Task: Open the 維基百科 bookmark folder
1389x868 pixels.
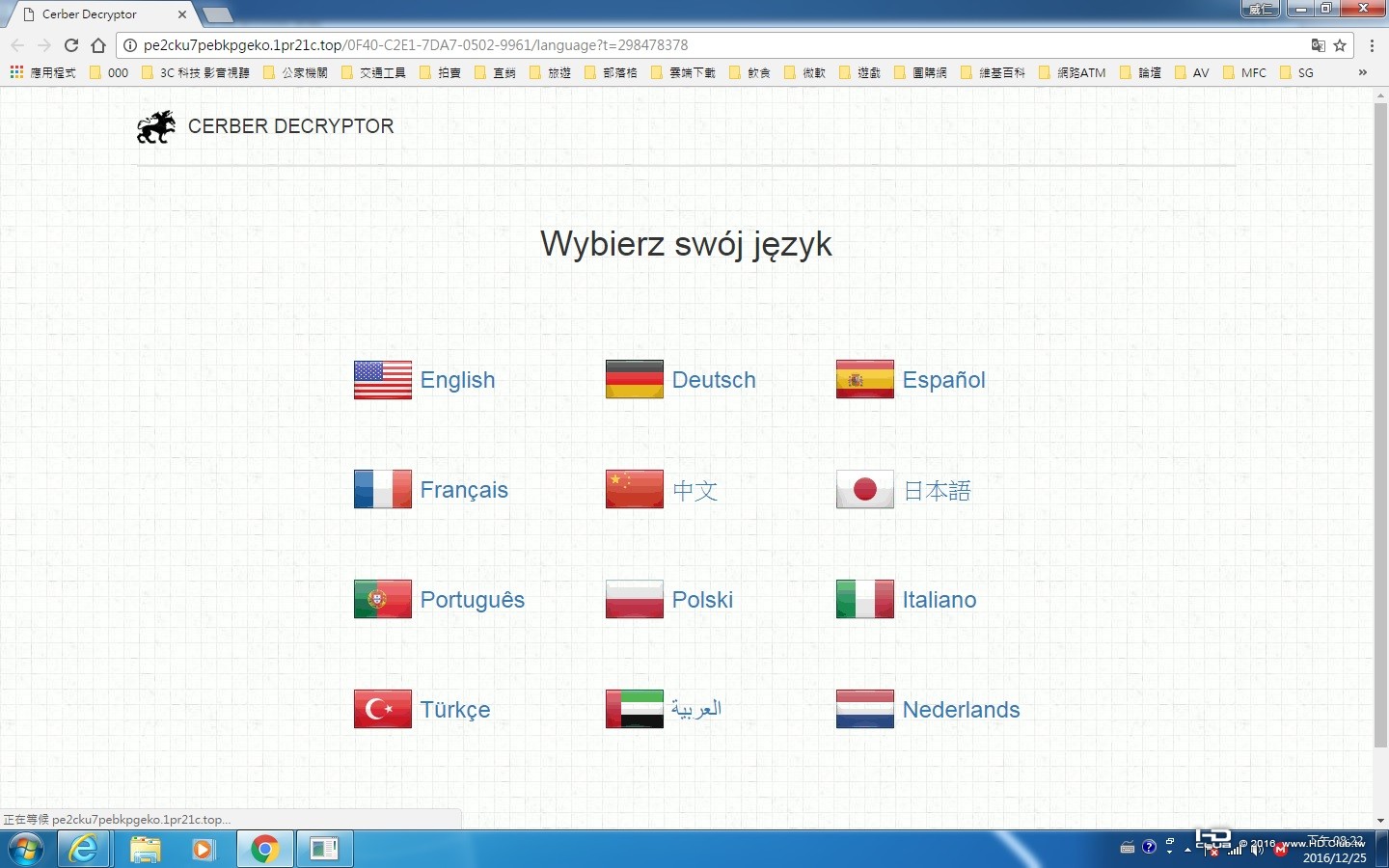Action: click(x=993, y=72)
